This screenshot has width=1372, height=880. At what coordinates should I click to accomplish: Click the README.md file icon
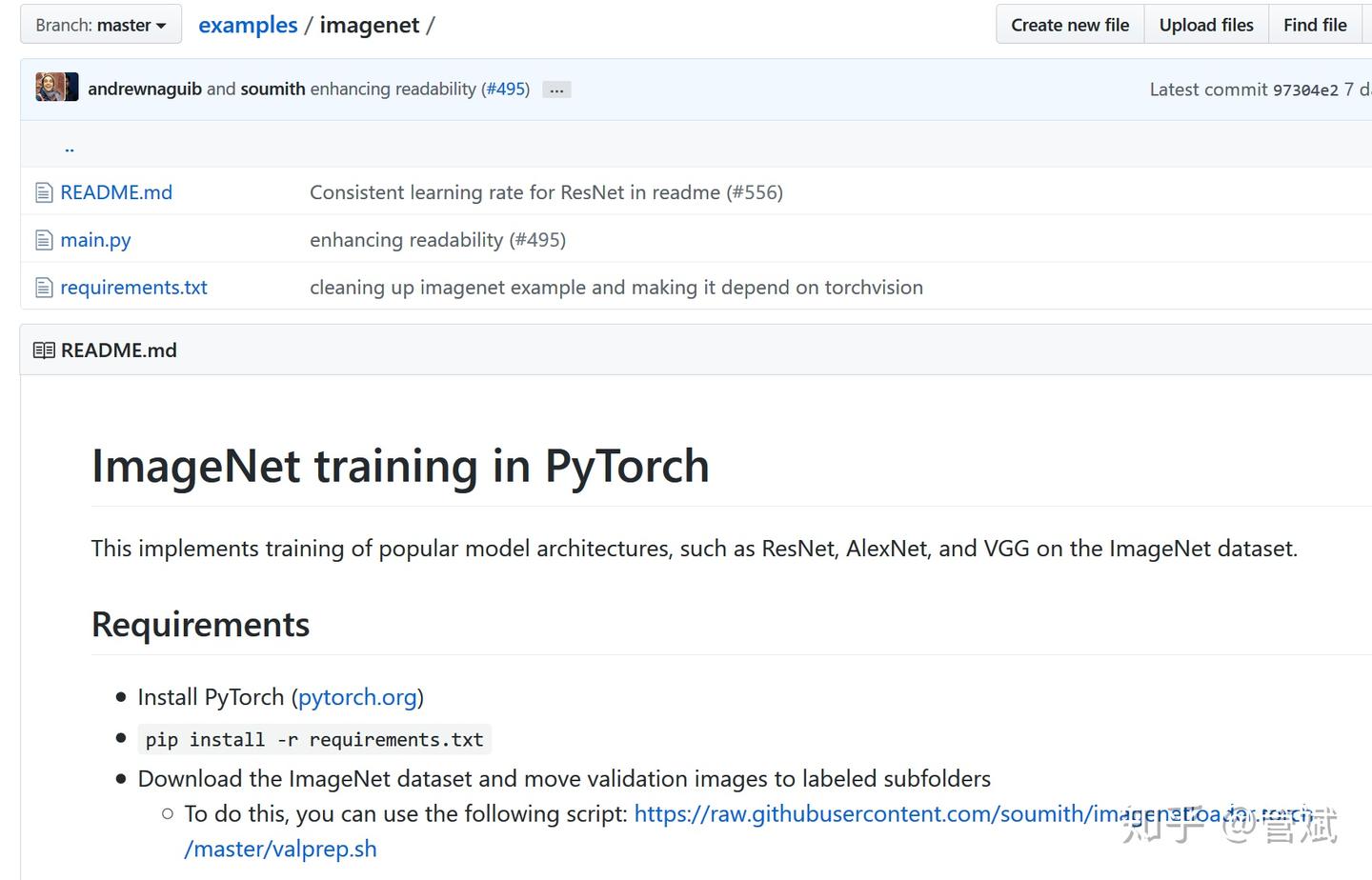click(44, 191)
